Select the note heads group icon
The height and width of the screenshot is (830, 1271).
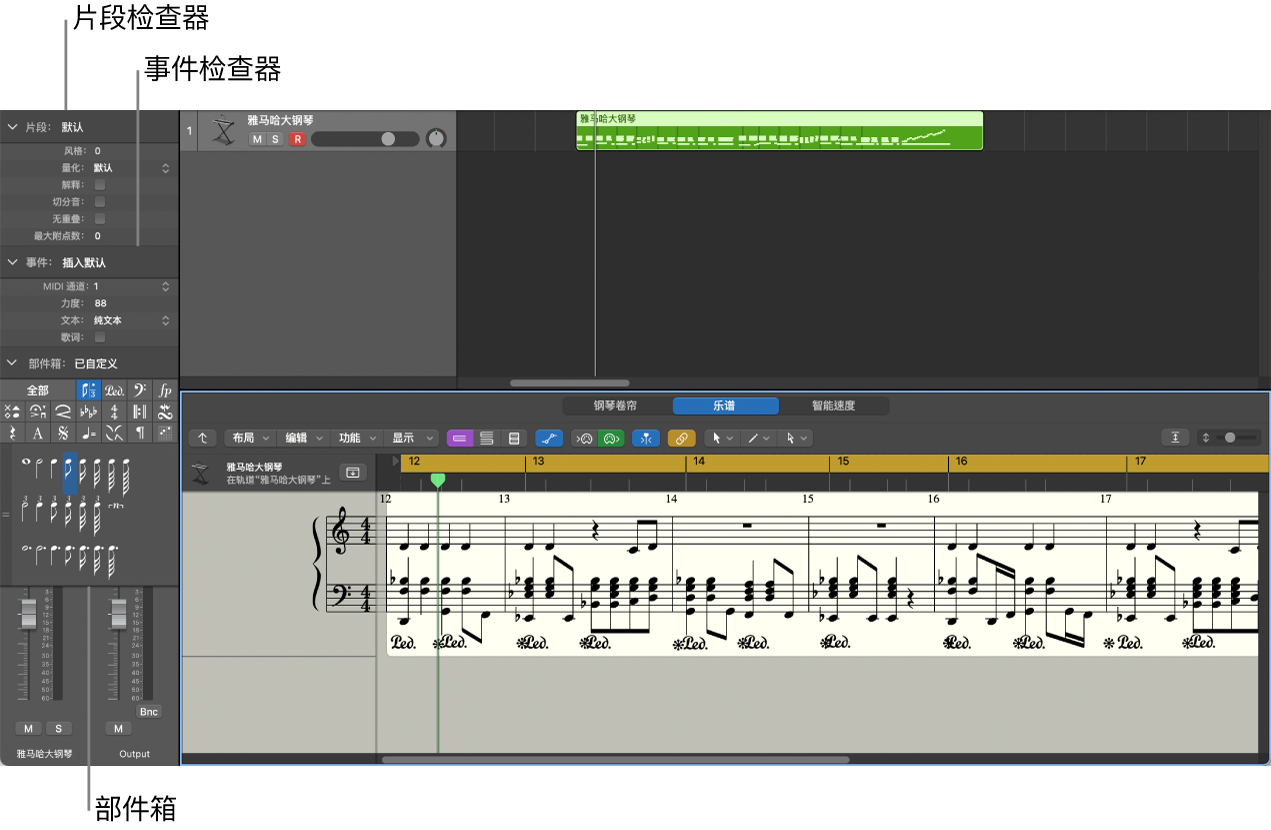[x=12, y=411]
